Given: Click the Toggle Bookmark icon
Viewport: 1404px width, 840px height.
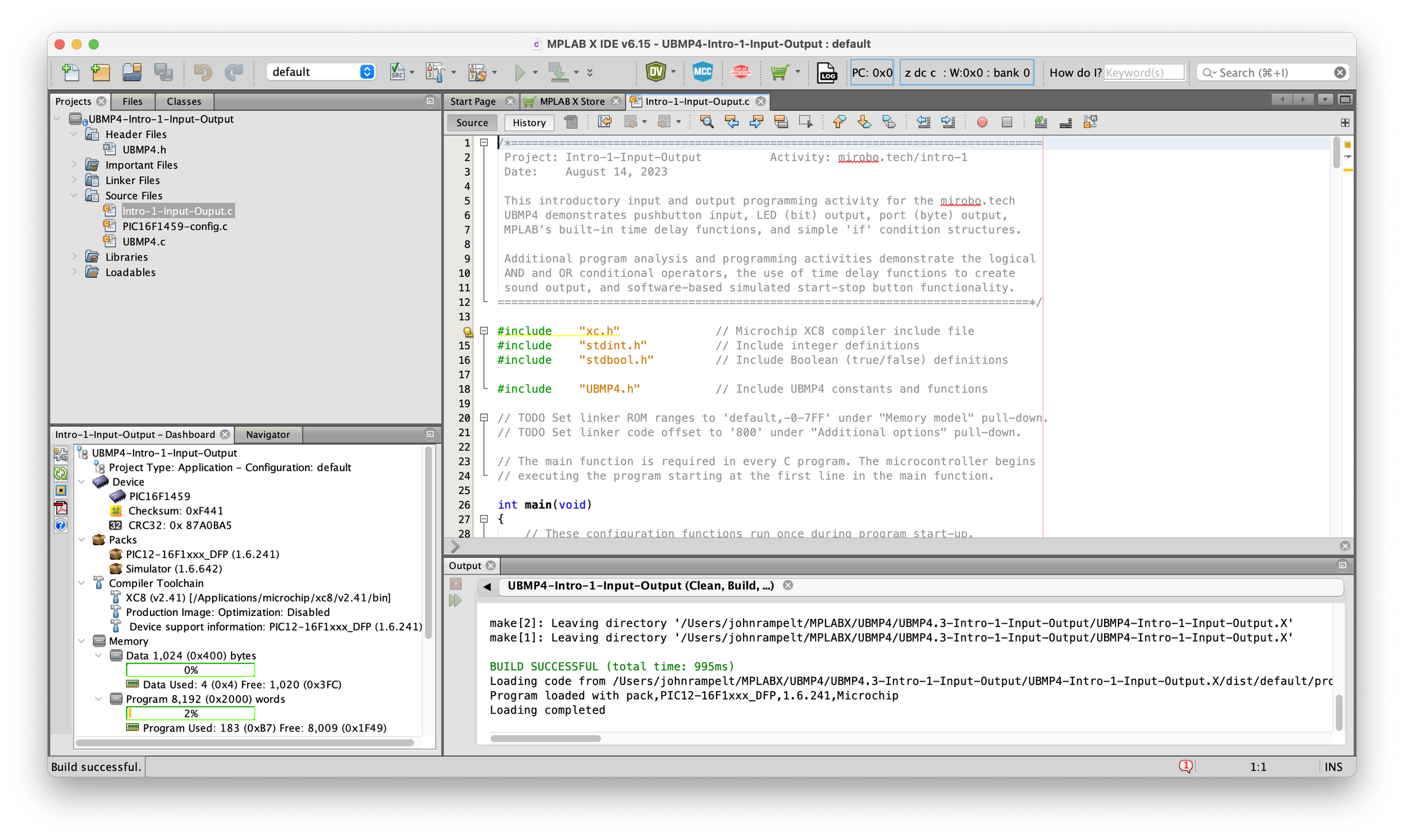Looking at the screenshot, I should (x=889, y=122).
